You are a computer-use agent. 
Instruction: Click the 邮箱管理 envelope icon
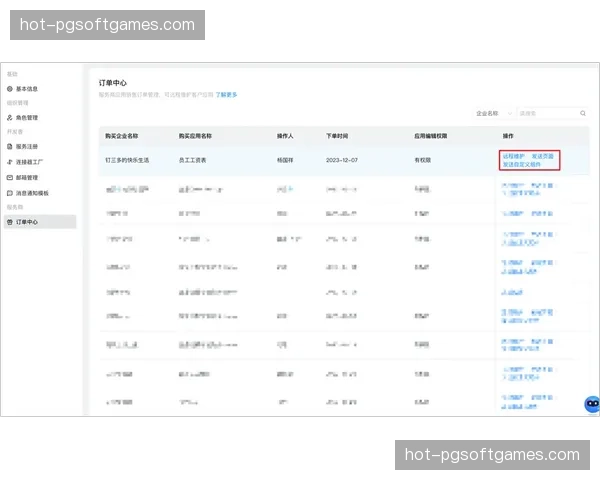(x=10, y=177)
